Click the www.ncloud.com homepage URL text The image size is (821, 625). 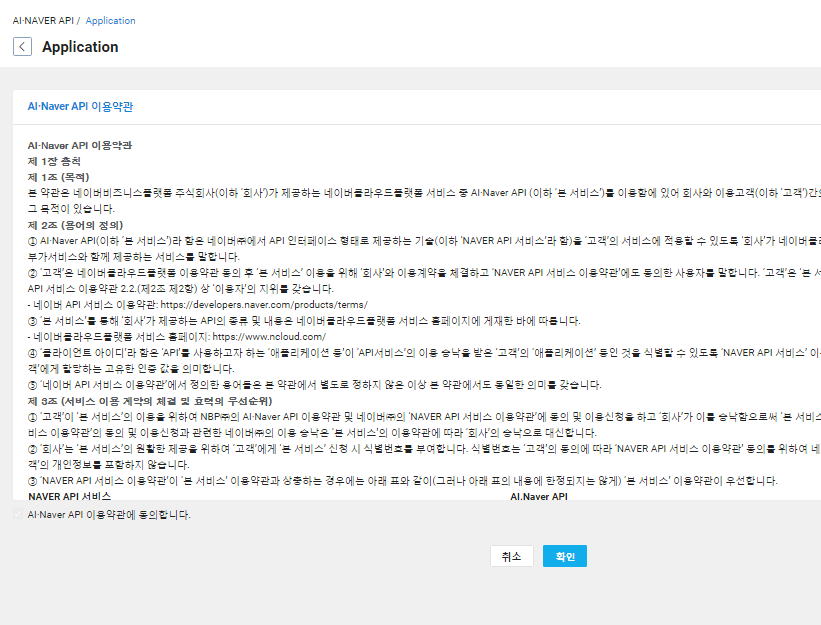pos(269,337)
